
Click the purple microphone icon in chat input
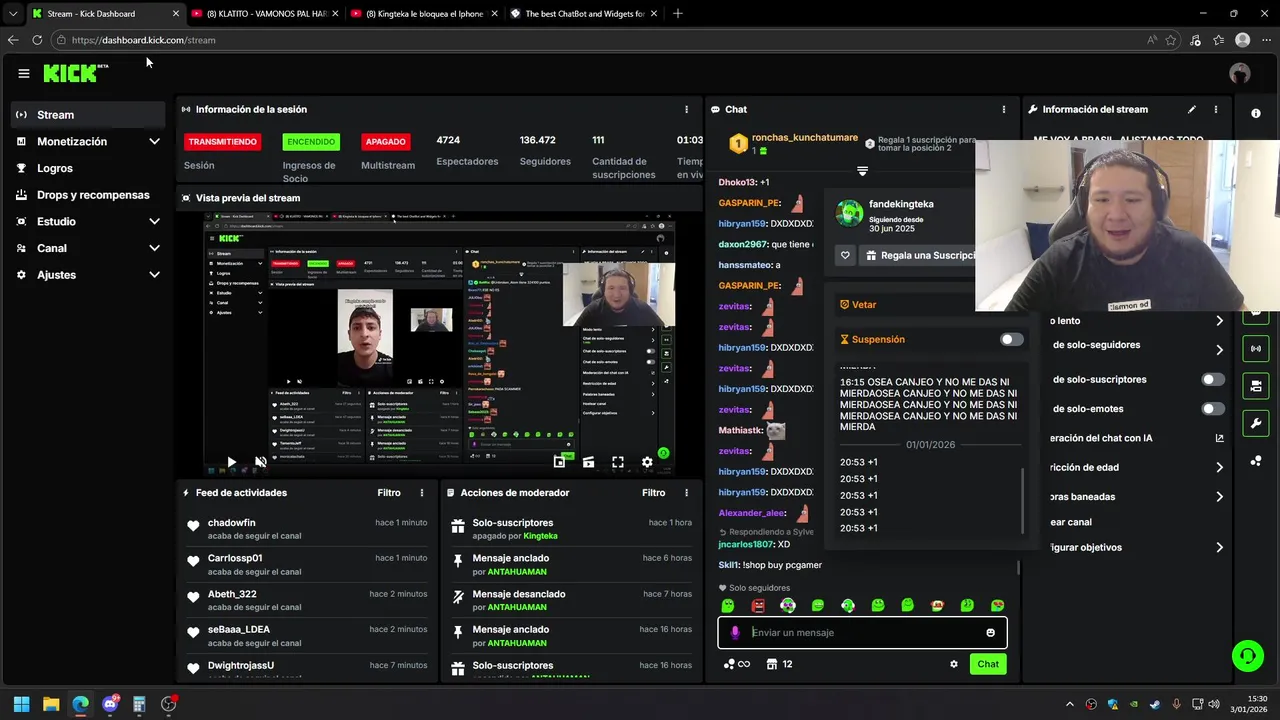point(735,632)
